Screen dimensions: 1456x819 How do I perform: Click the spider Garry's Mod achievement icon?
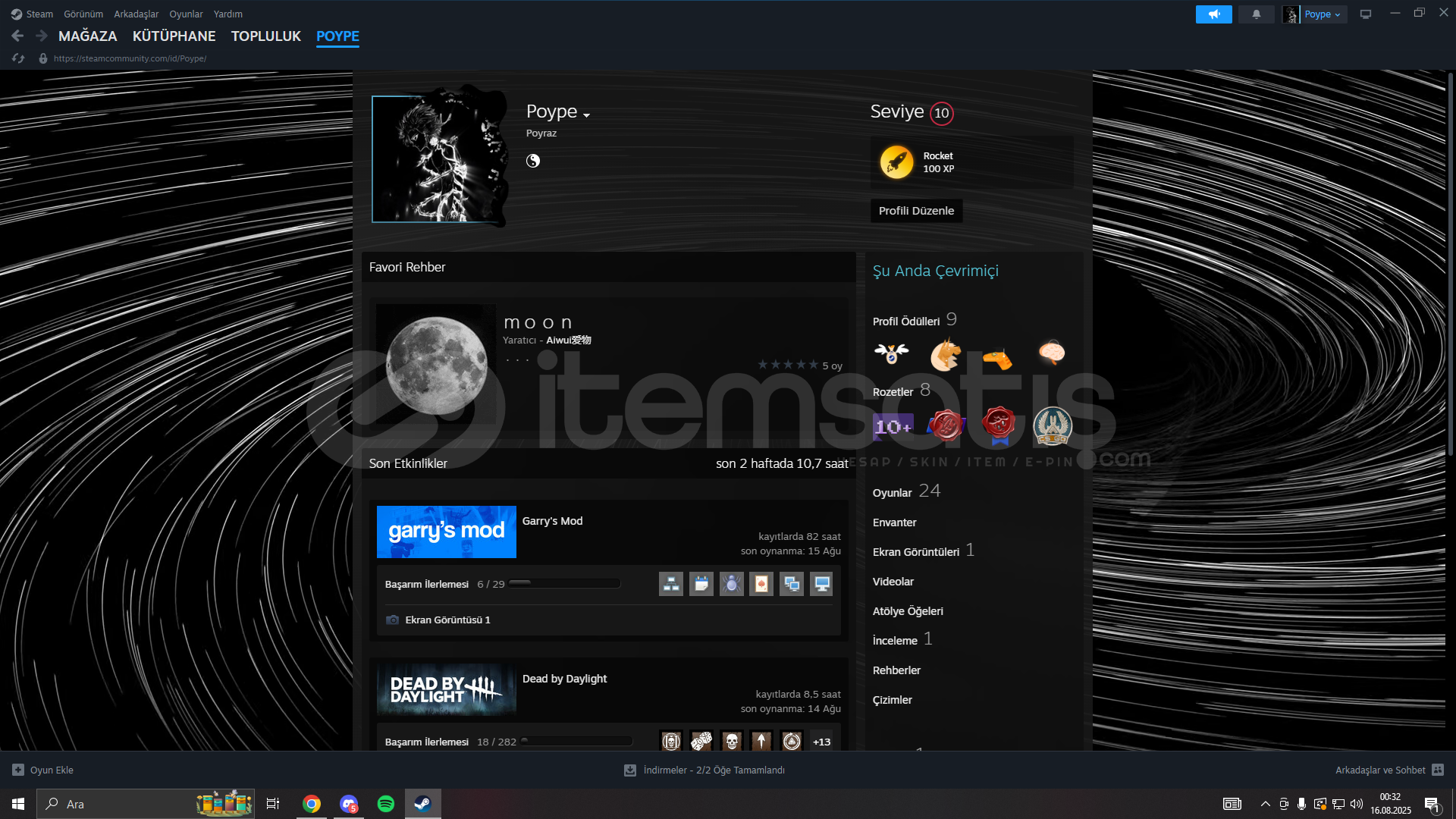click(x=731, y=584)
